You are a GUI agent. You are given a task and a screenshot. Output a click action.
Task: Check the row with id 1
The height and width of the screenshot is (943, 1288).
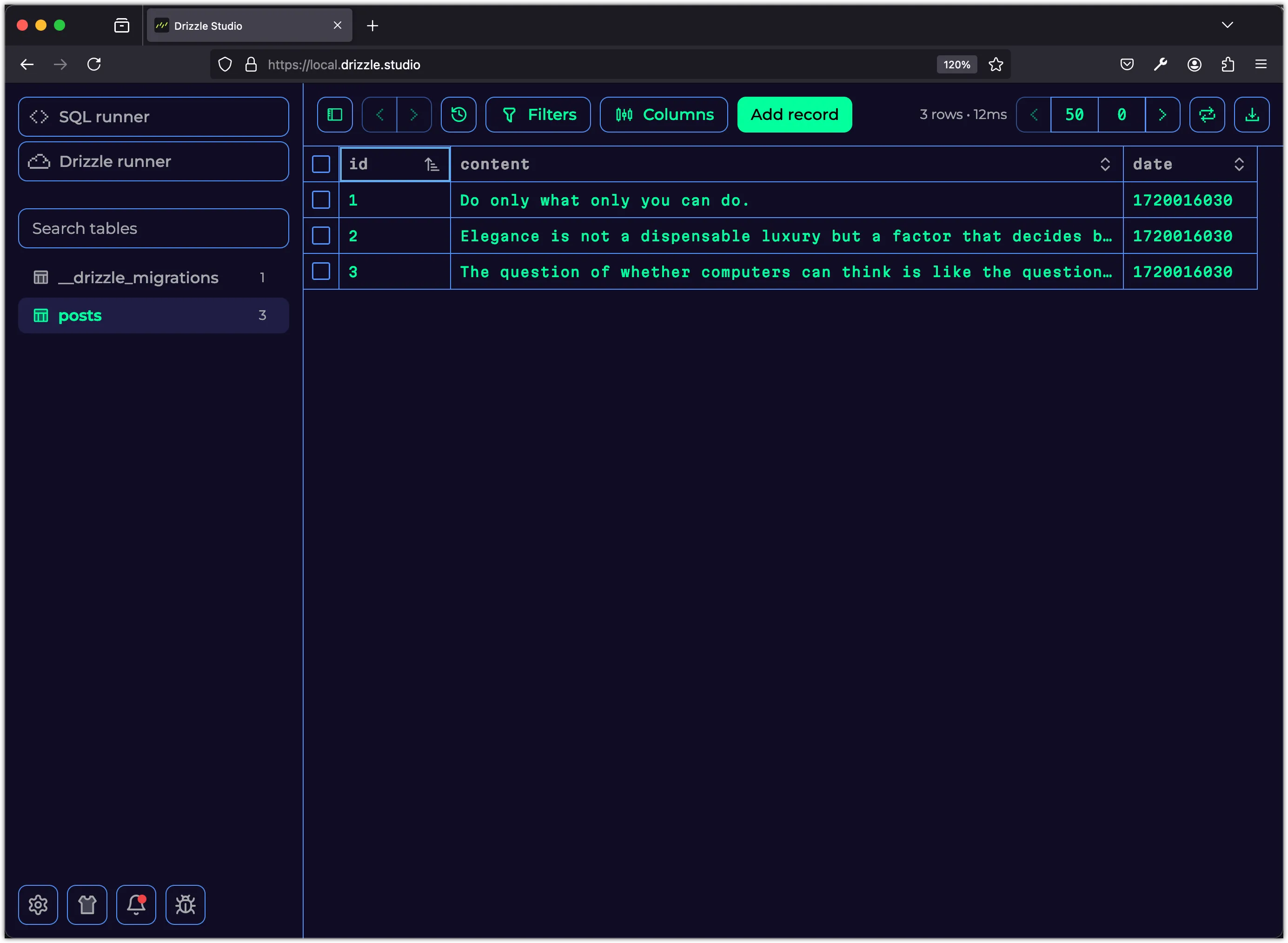pyautogui.click(x=321, y=200)
